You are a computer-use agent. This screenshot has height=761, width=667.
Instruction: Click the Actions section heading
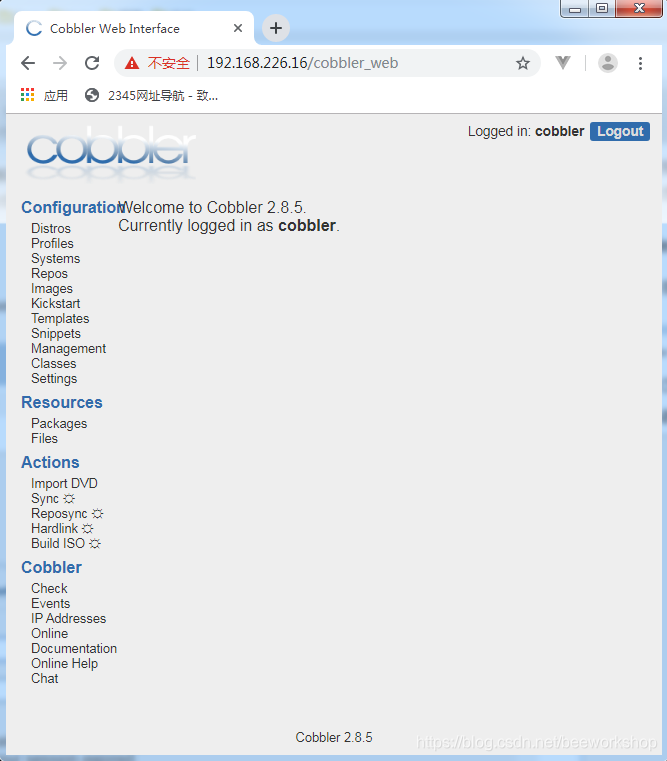tap(50, 463)
